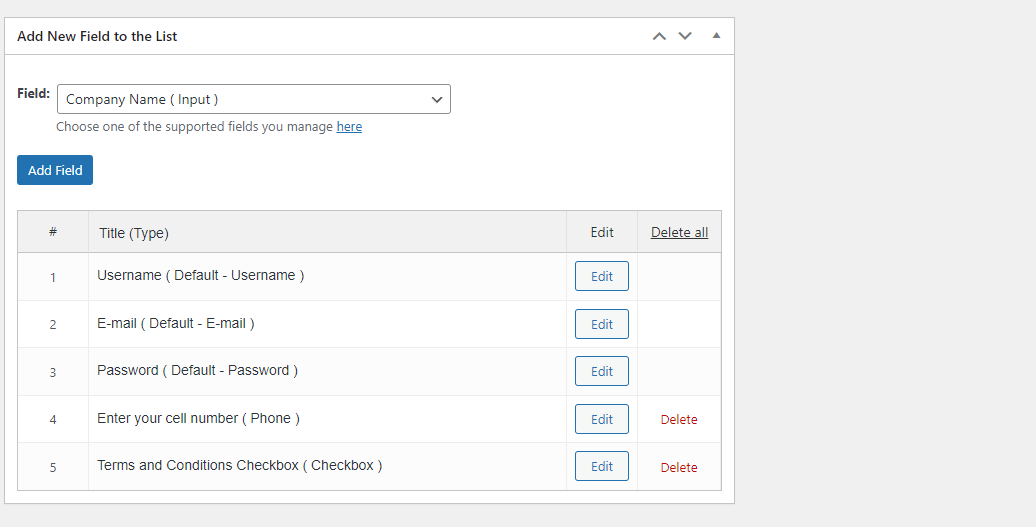The height and width of the screenshot is (527, 1036).
Task: Edit the E-mail field
Action: coord(601,324)
